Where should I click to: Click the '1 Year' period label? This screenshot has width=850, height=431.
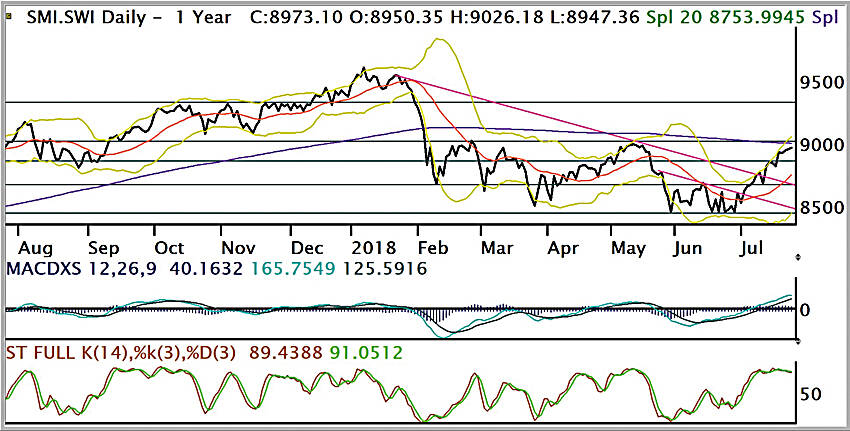coord(202,18)
